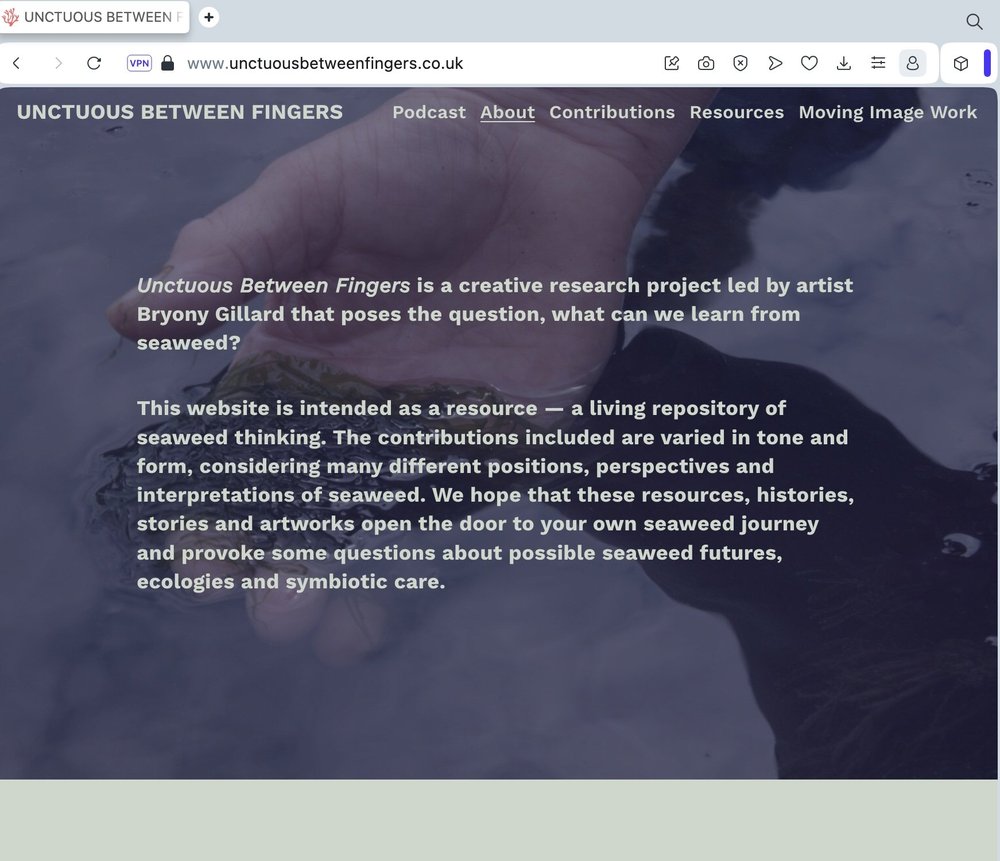
Task: Click the shield icon with an X
Action: pyautogui.click(x=740, y=63)
